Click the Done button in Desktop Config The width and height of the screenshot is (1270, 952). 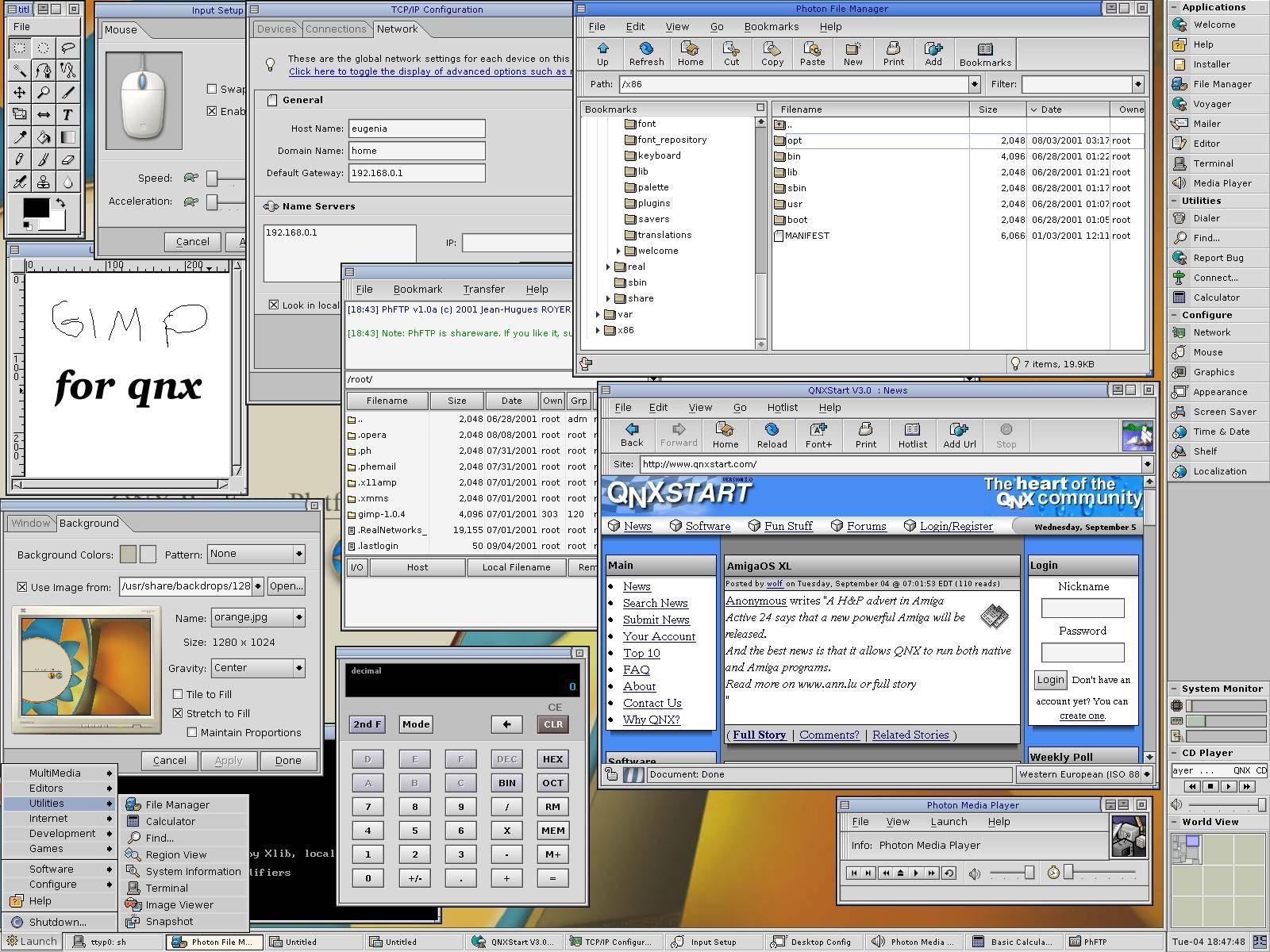click(x=288, y=760)
